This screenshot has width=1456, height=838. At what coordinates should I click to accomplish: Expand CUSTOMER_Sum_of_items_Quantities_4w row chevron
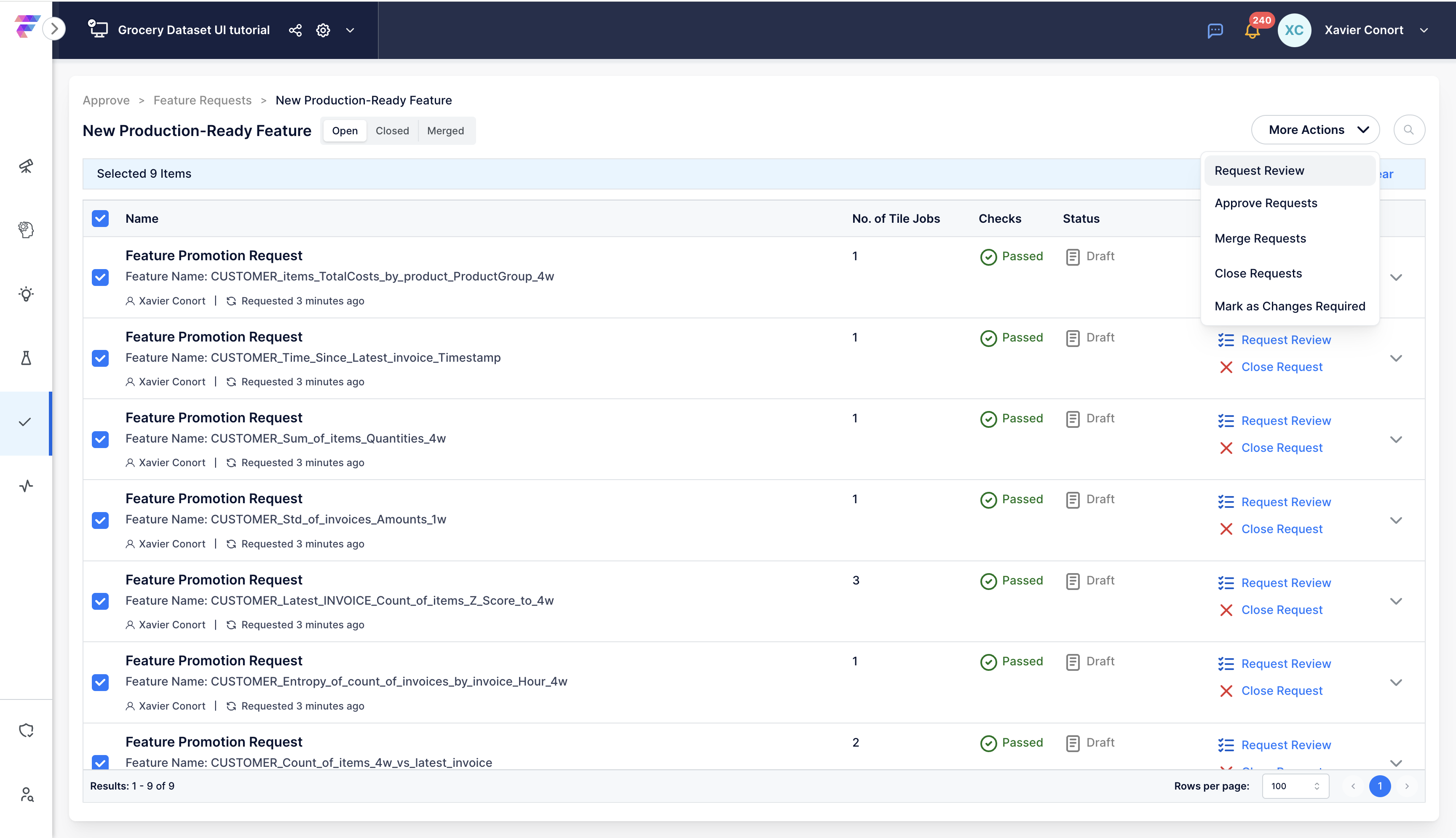point(1396,440)
